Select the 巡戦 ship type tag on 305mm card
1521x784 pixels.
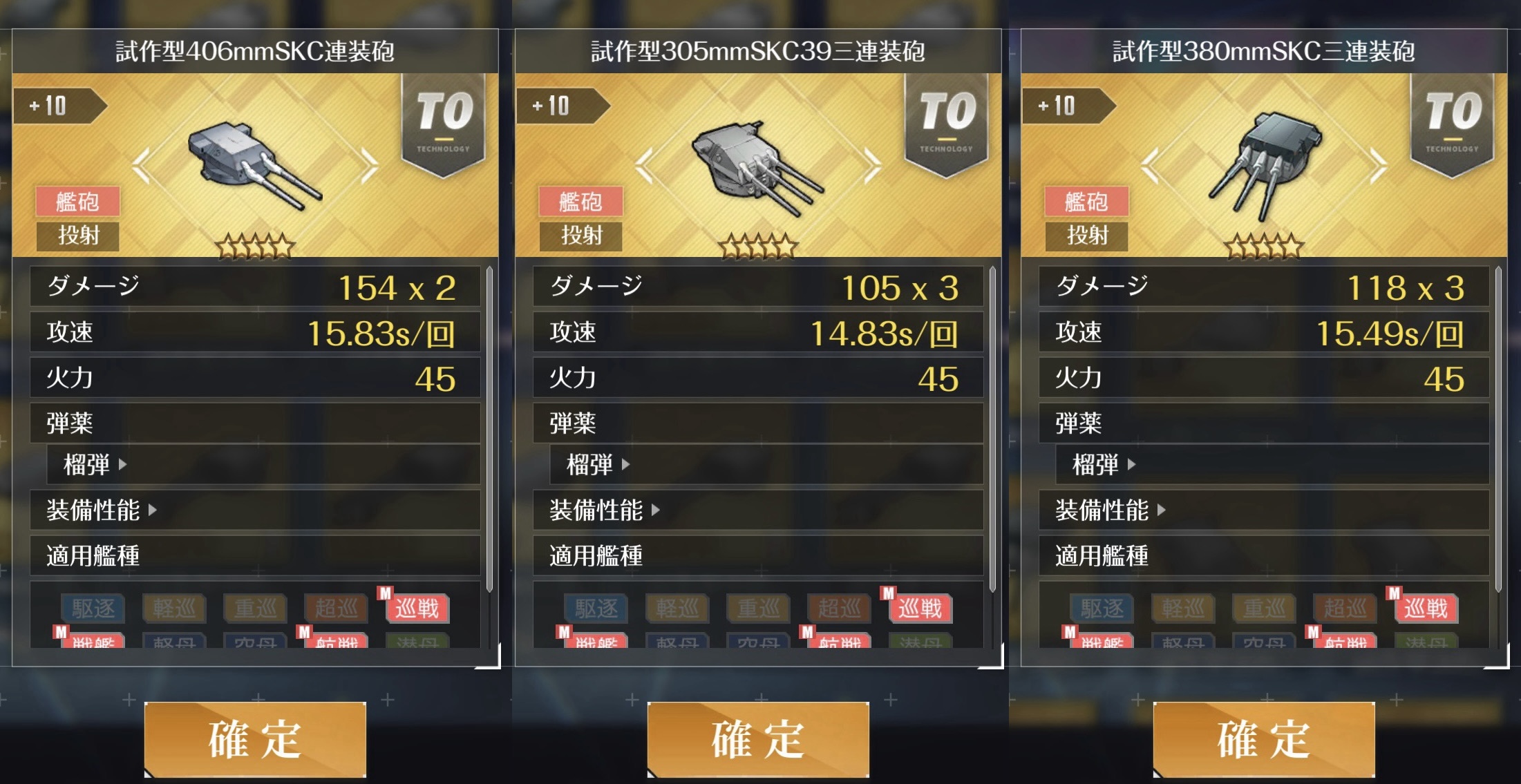click(920, 609)
